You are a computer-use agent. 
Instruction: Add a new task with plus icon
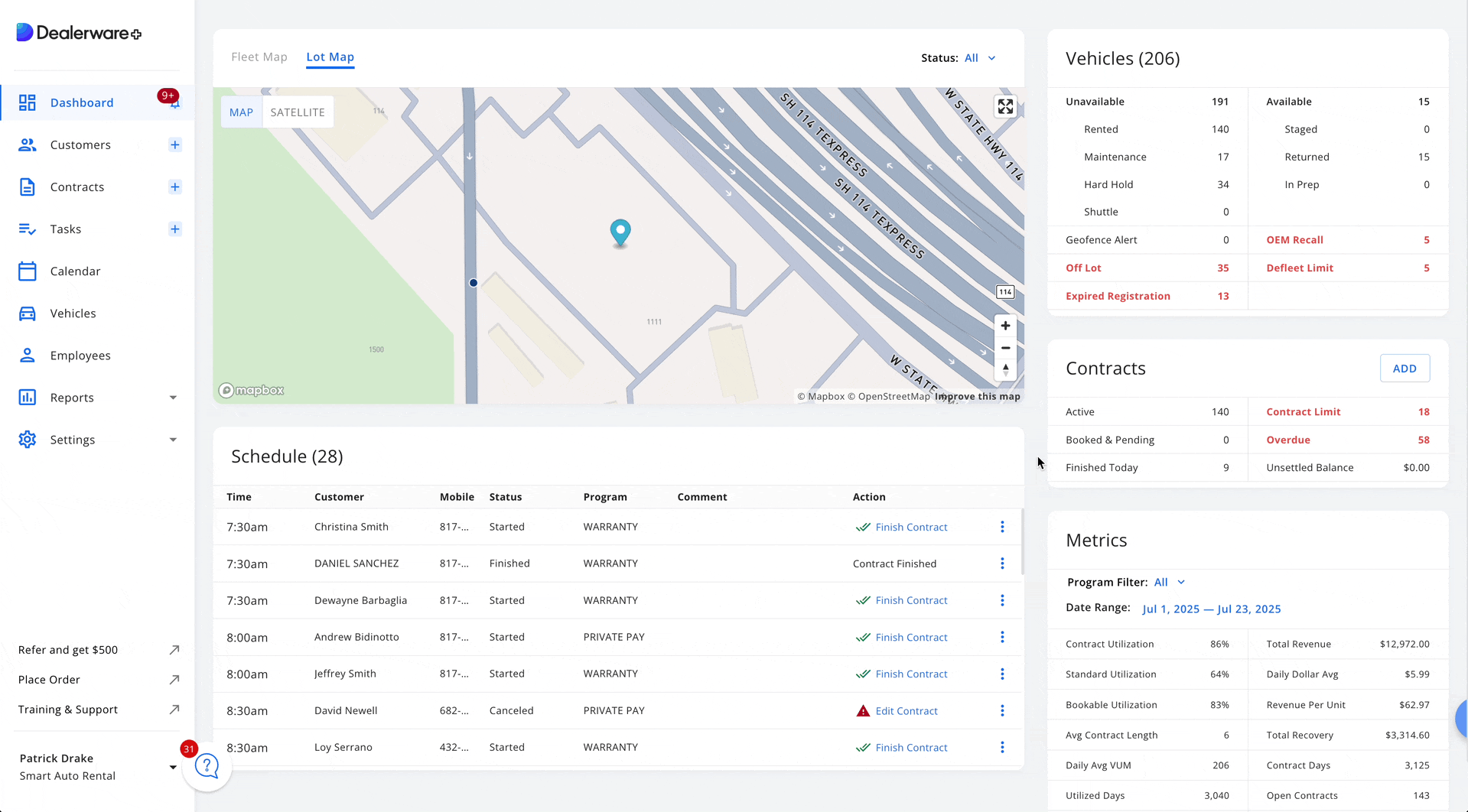[x=175, y=229]
